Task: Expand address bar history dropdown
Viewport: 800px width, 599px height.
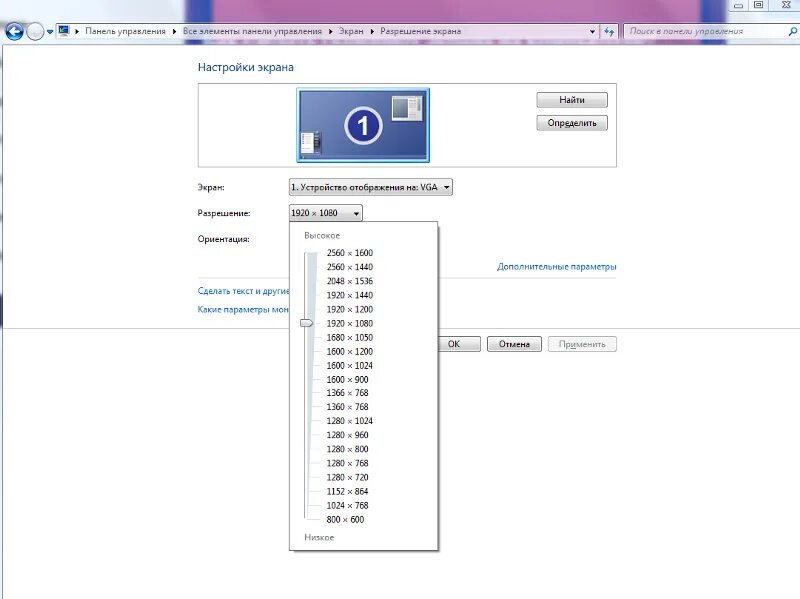Action: (592, 32)
